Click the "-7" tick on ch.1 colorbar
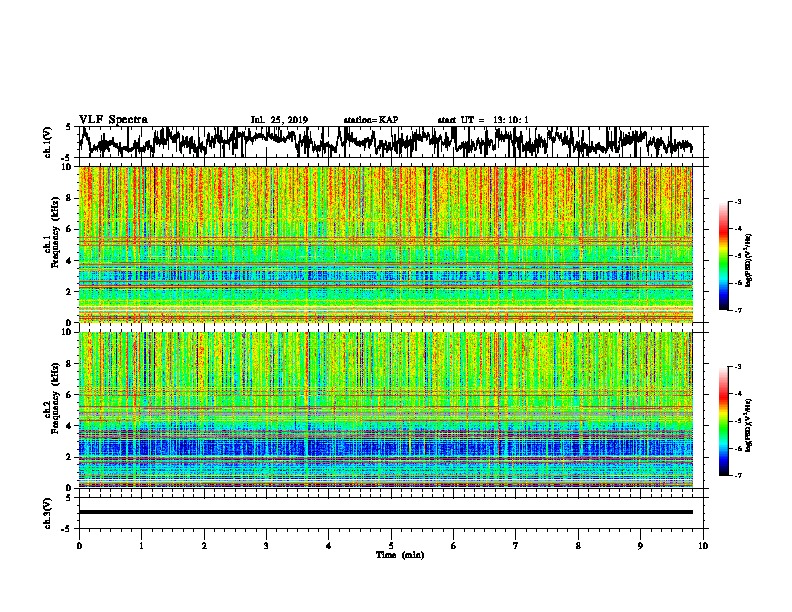Viewport: 792px width, 612px height. tap(738, 310)
